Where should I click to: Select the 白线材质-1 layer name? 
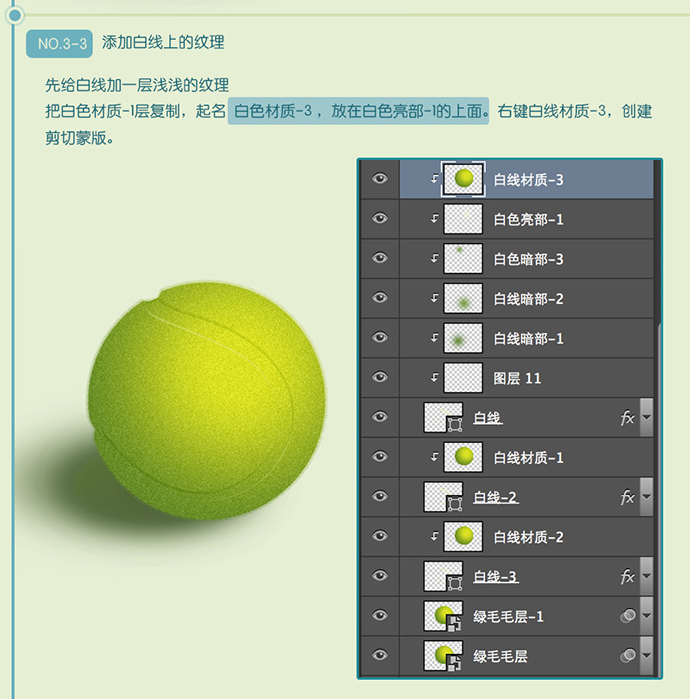pyautogui.click(x=528, y=457)
